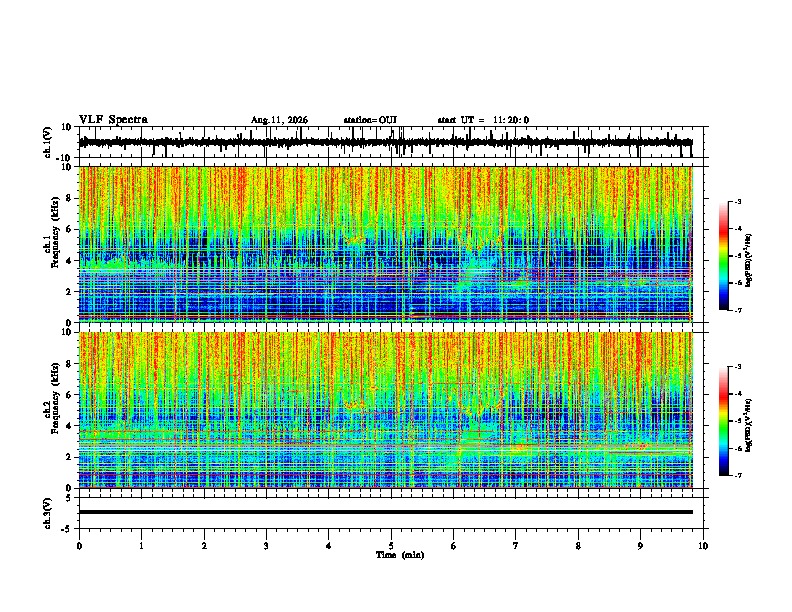Click the -7 label on ch.2 colorbar
Viewport: 792px width, 612px height.
(x=737, y=476)
